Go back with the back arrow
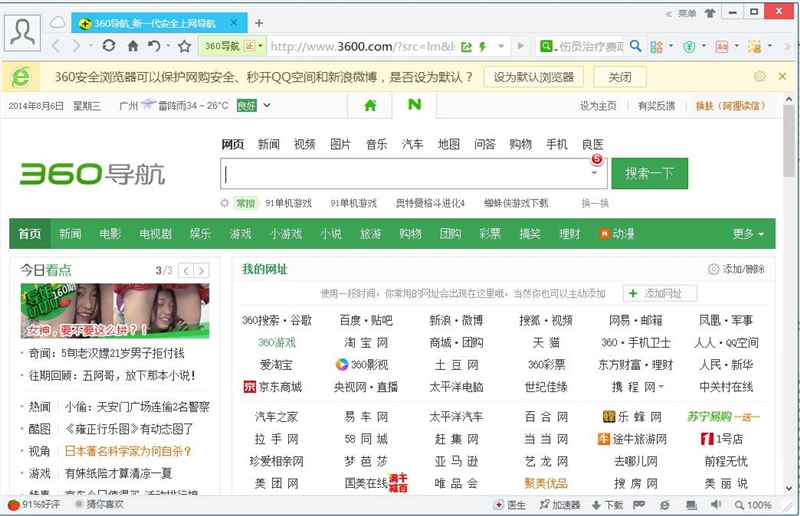Image resolution: width=800 pixels, height=516 pixels. 56,46
